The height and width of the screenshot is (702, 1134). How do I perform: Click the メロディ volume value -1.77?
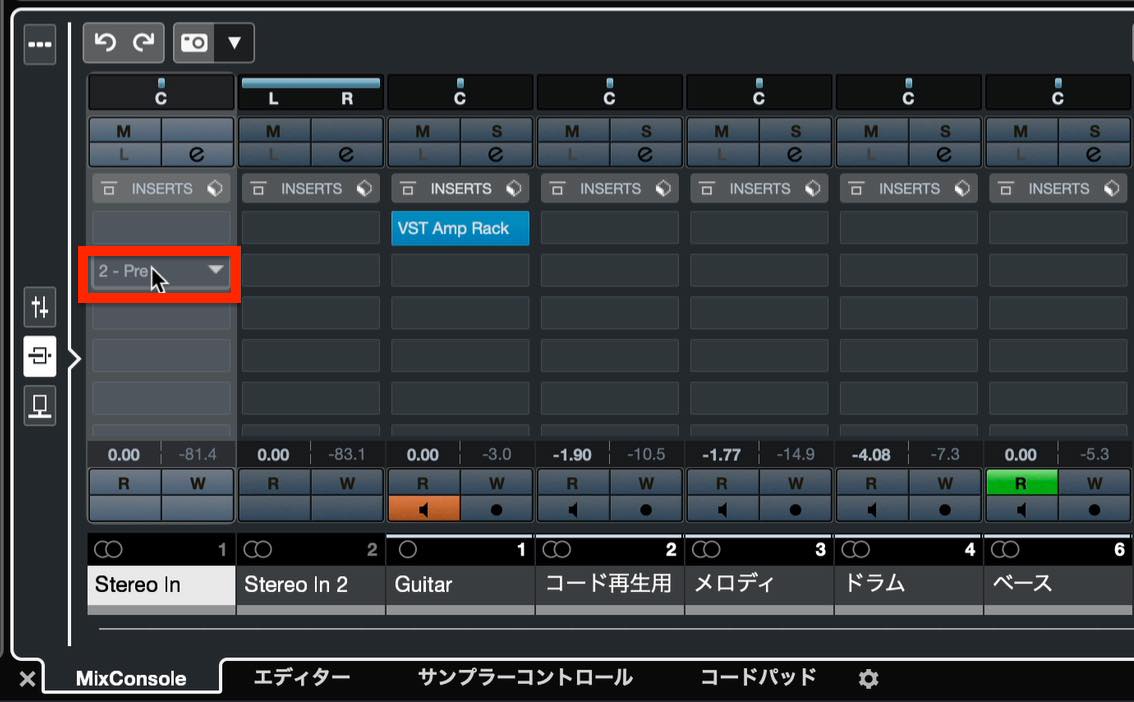tap(721, 455)
